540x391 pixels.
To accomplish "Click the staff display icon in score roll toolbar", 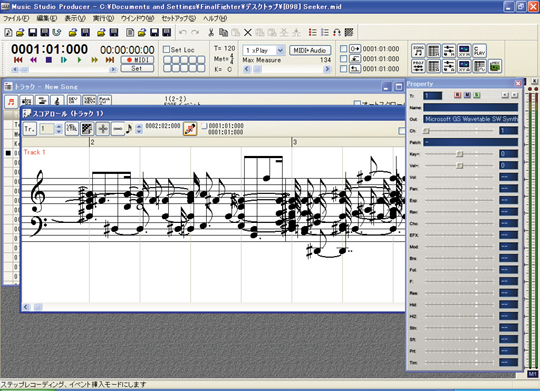I will [72, 129].
